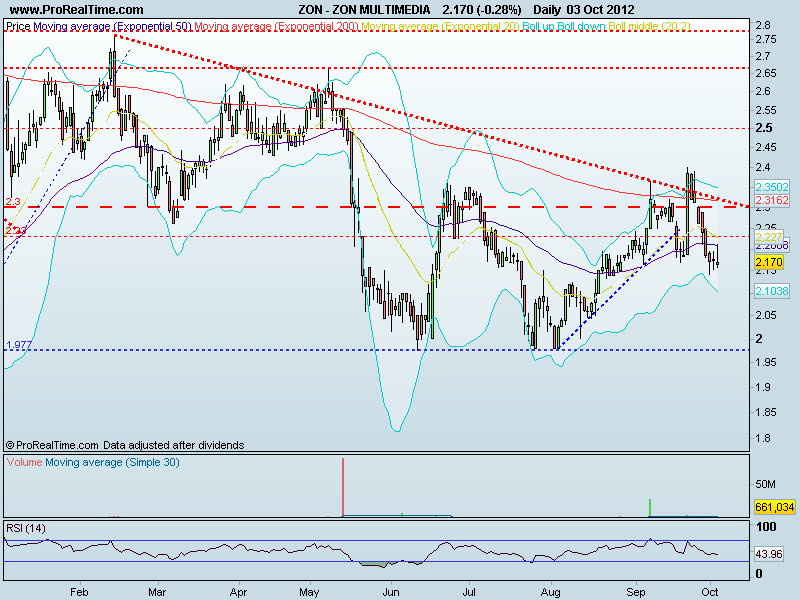Click the 2.65 price axis label

pyautogui.click(x=765, y=73)
